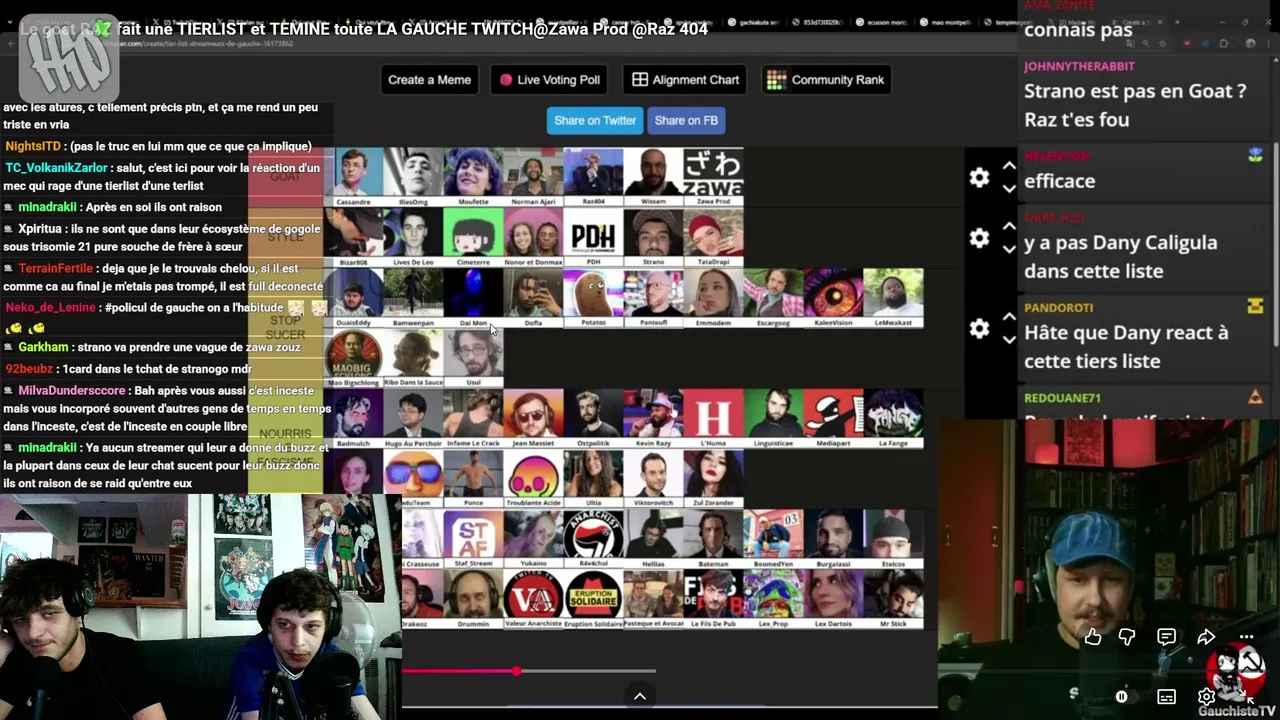1280x720 pixels.
Task: Open the three-dot more options menu
Action: point(1246,637)
